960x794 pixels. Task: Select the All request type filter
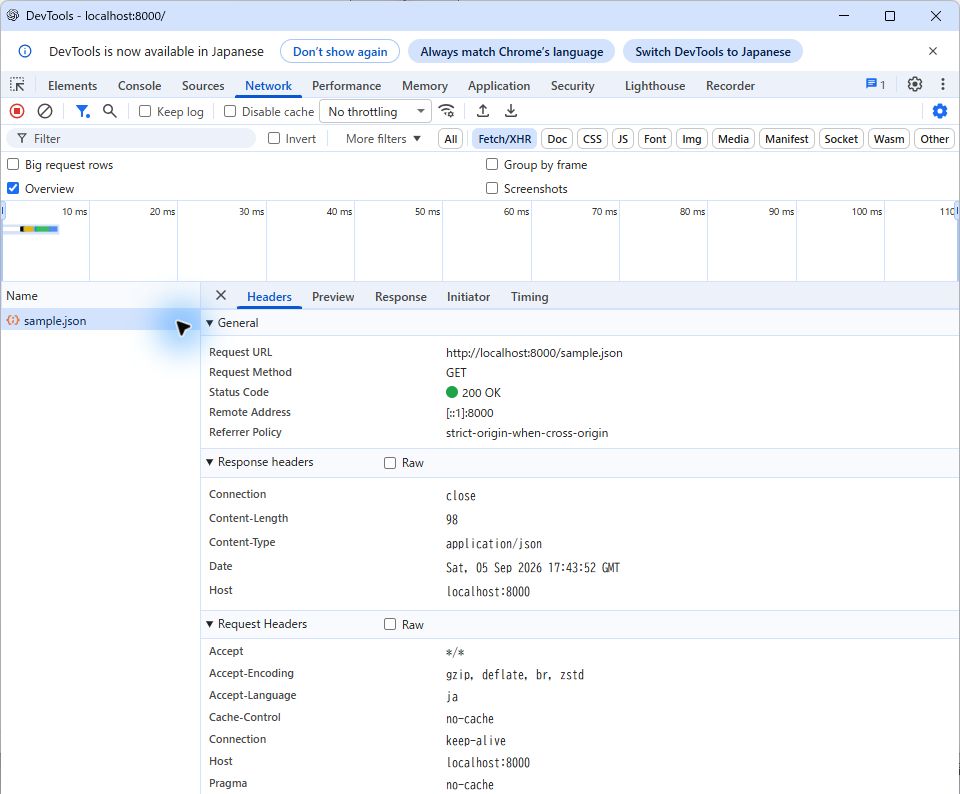click(451, 139)
